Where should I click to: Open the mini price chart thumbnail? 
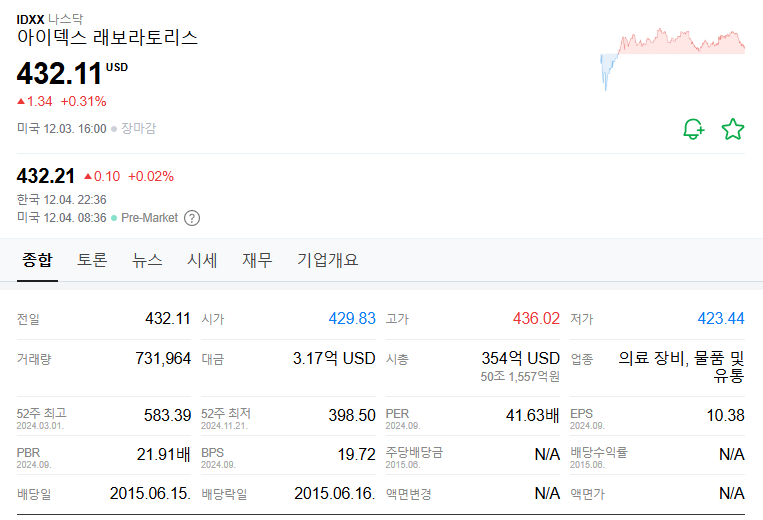(672, 59)
